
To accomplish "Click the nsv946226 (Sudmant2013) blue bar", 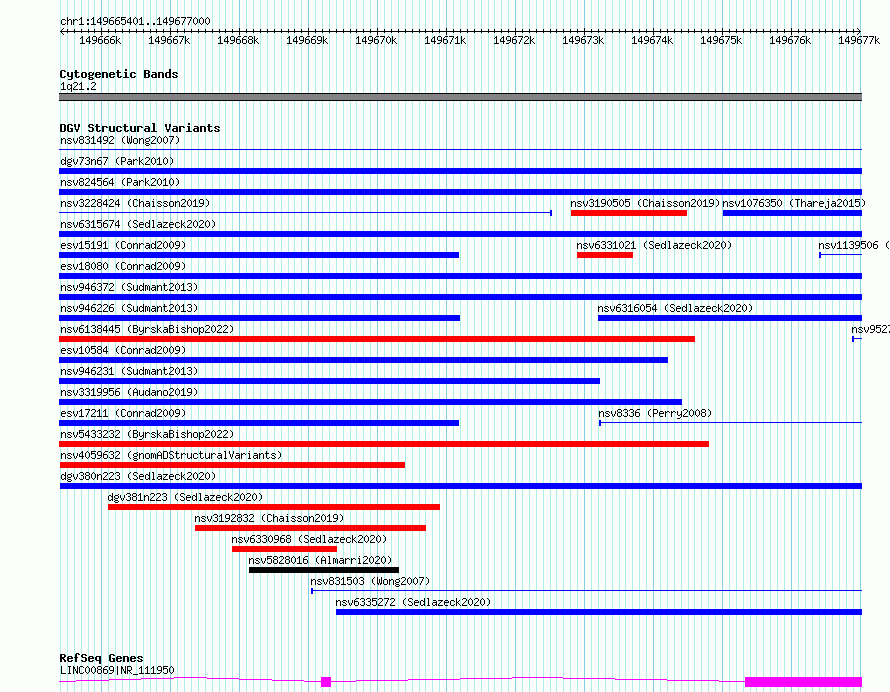I will click(259, 318).
